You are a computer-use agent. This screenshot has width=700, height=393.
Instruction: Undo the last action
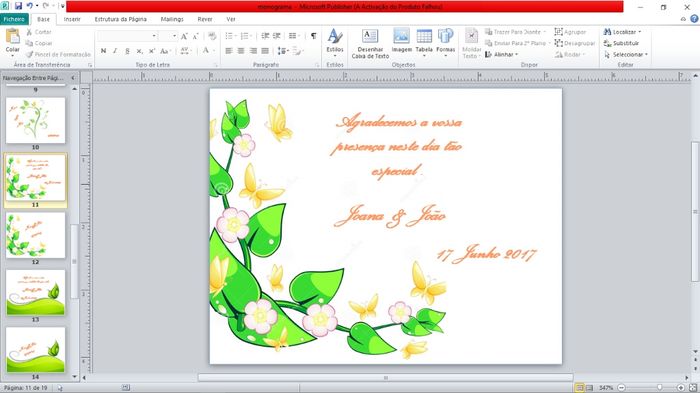(29, 6)
